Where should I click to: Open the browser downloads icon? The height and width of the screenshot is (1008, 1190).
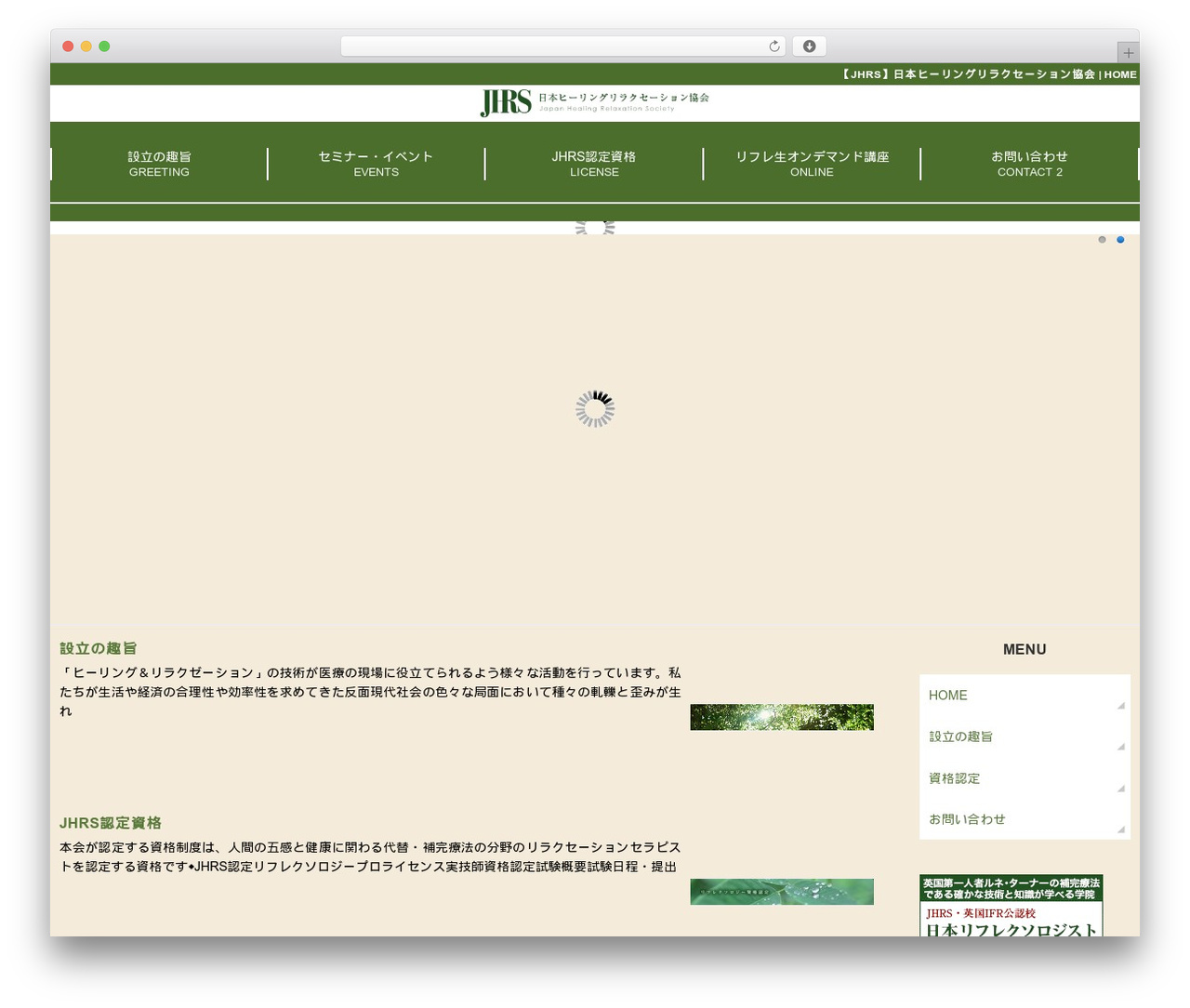[809, 46]
